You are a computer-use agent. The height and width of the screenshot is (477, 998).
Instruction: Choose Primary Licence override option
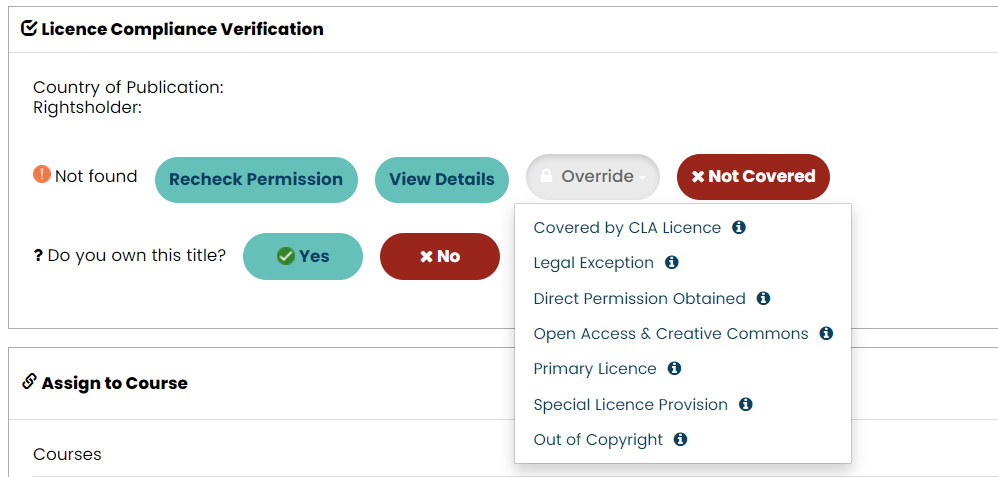pos(595,369)
